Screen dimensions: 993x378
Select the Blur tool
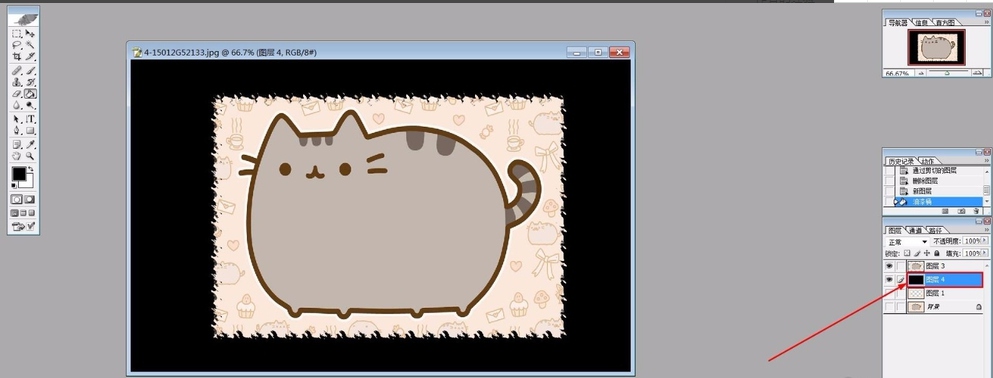coord(17,105)
